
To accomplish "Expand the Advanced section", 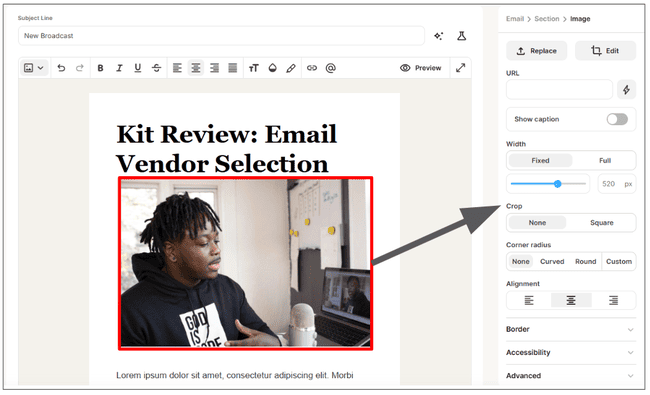I will (571, 376).
